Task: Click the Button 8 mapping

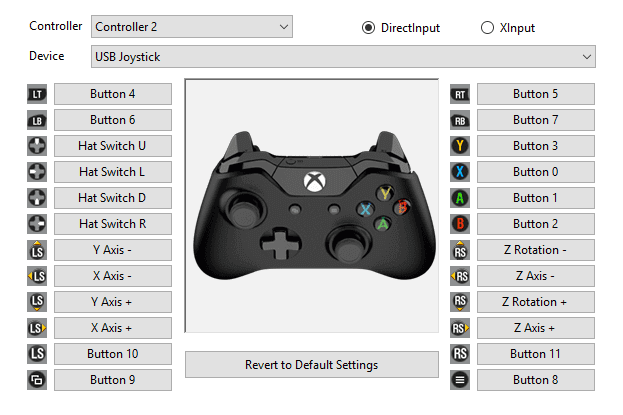Action: point(536,380)
